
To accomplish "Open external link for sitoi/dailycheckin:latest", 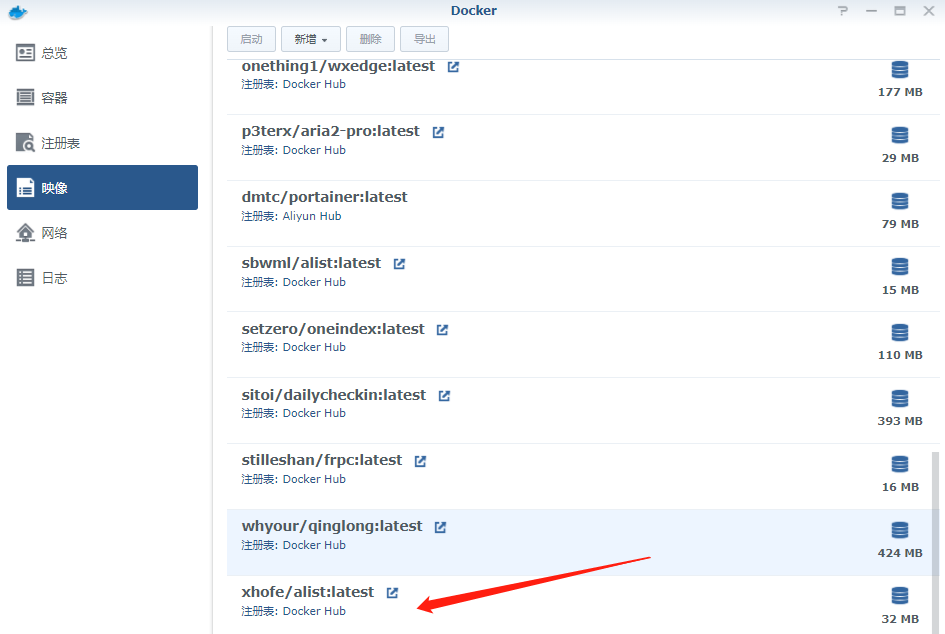I will (x=444, y=395).
